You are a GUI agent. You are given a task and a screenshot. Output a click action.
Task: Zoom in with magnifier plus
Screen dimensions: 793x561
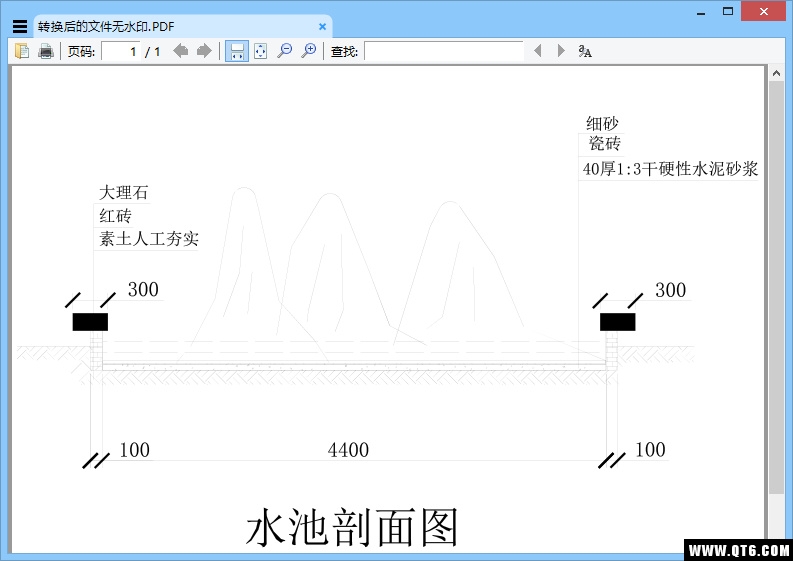[x=308, y=51]
